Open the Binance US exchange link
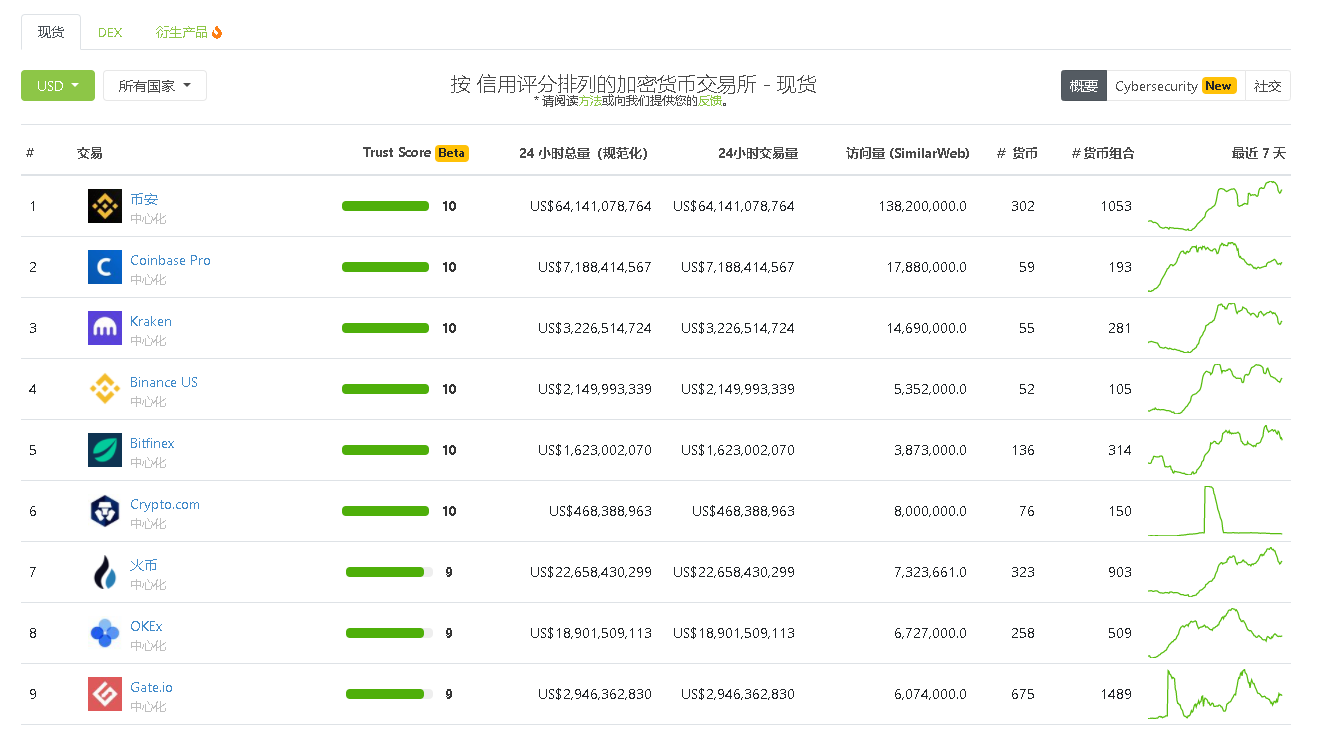Screen dimensions: 1334x730 click(x=164, y=382)
